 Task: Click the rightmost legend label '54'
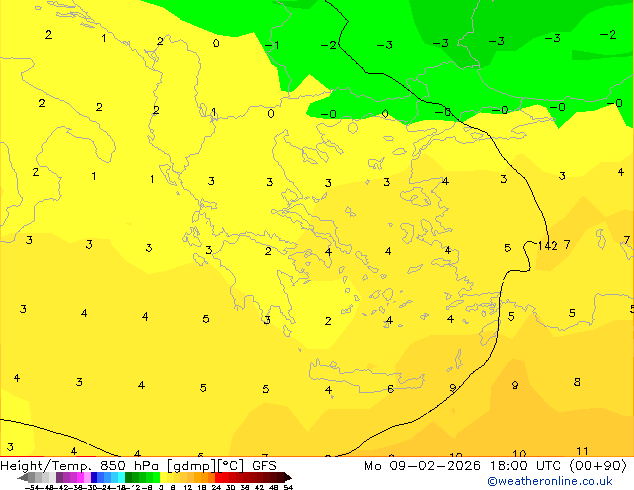pos(288,487)
